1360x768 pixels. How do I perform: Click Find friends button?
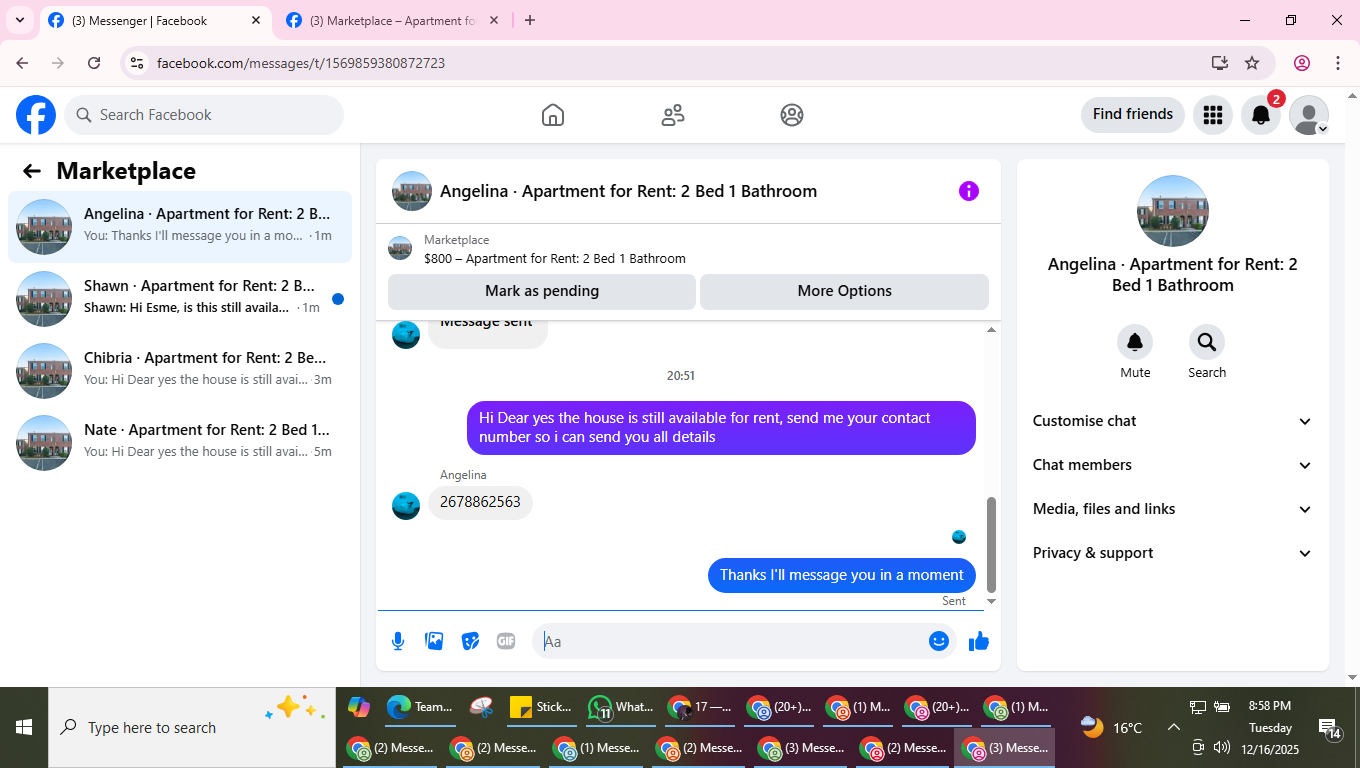[1133, 114]
